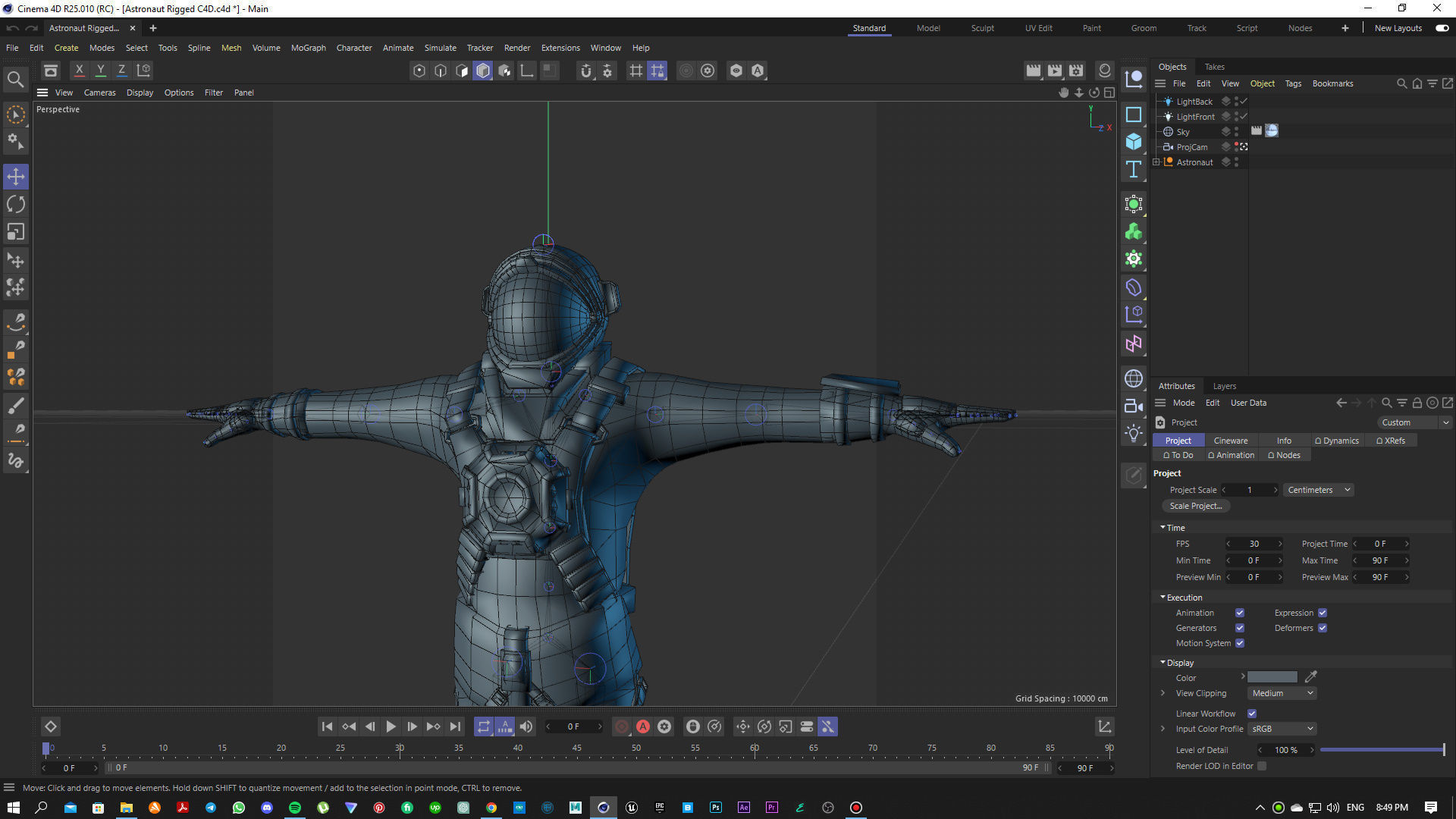Open the Windows Start menu
Image resolution: width=1456 pixels, height=819 pixels.
13,808
